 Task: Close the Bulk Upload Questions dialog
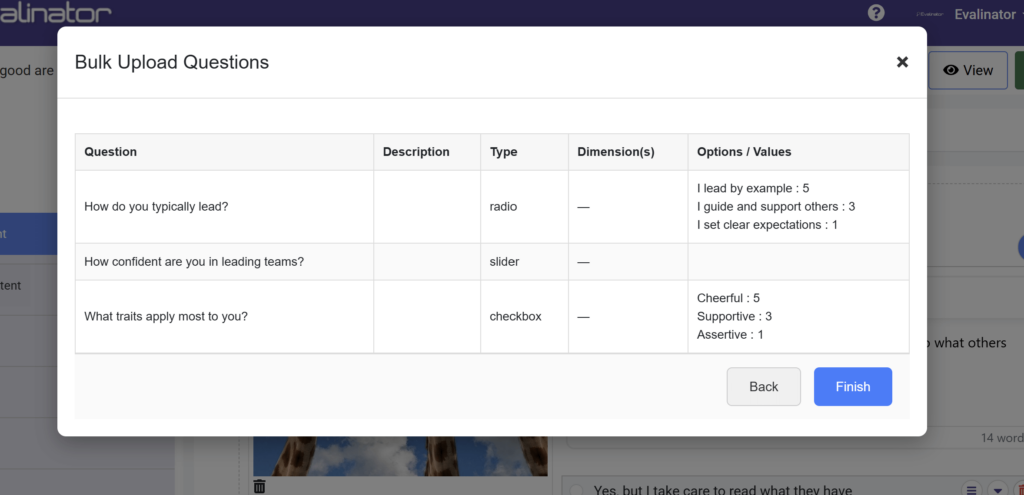pos(902,62)
